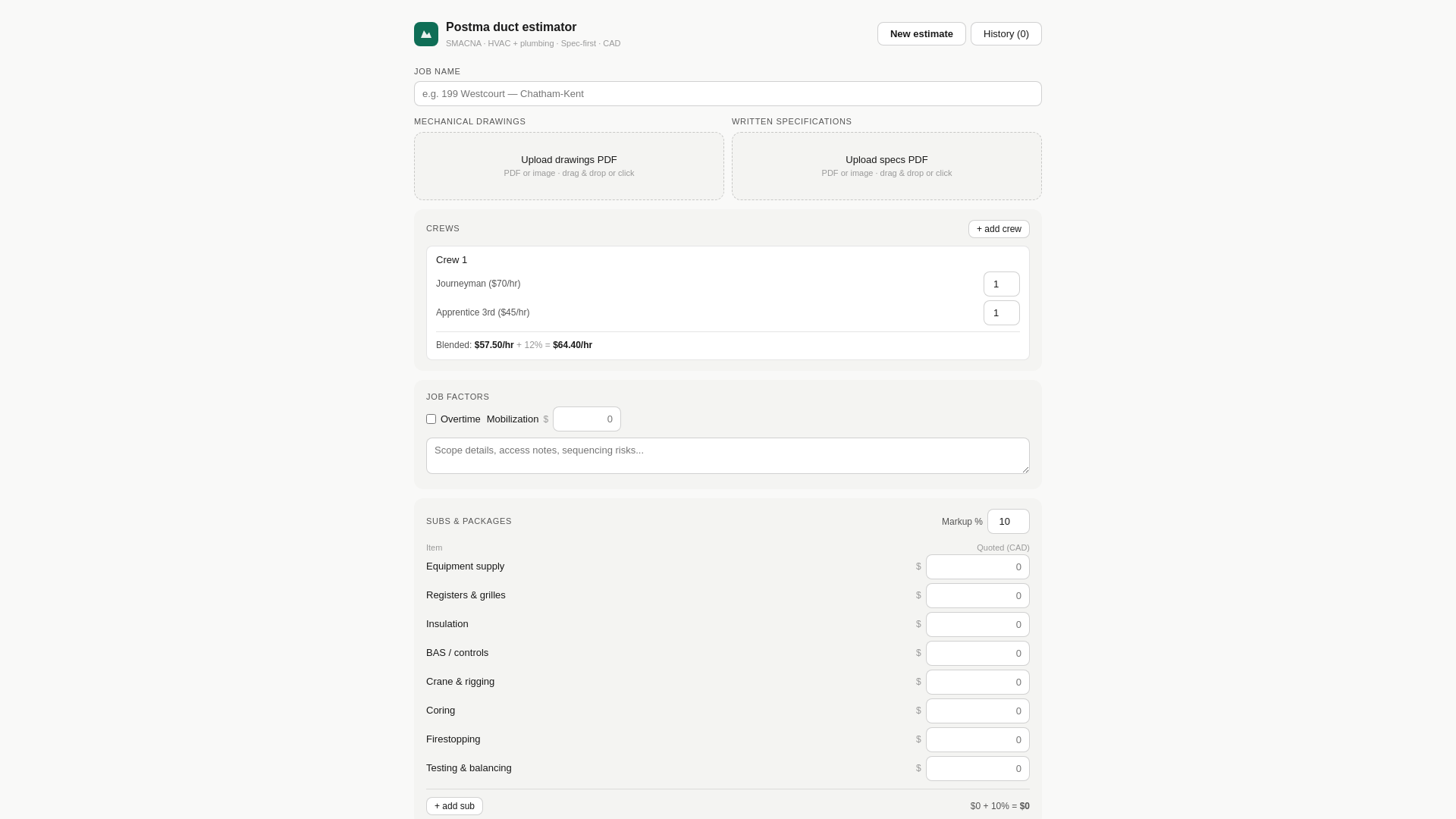Click the CREWS section heading

tap(443, 229)
